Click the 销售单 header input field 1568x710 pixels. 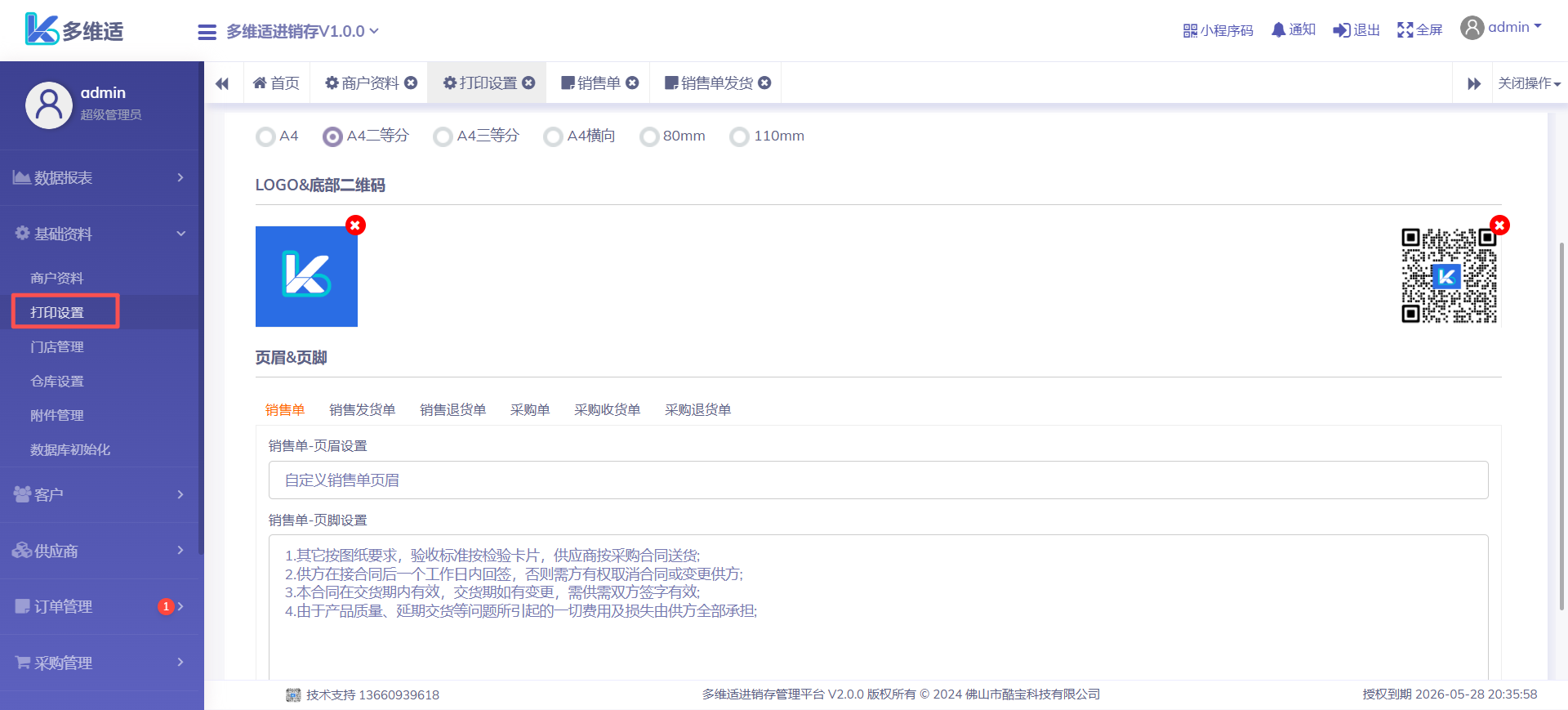[878, 480]
